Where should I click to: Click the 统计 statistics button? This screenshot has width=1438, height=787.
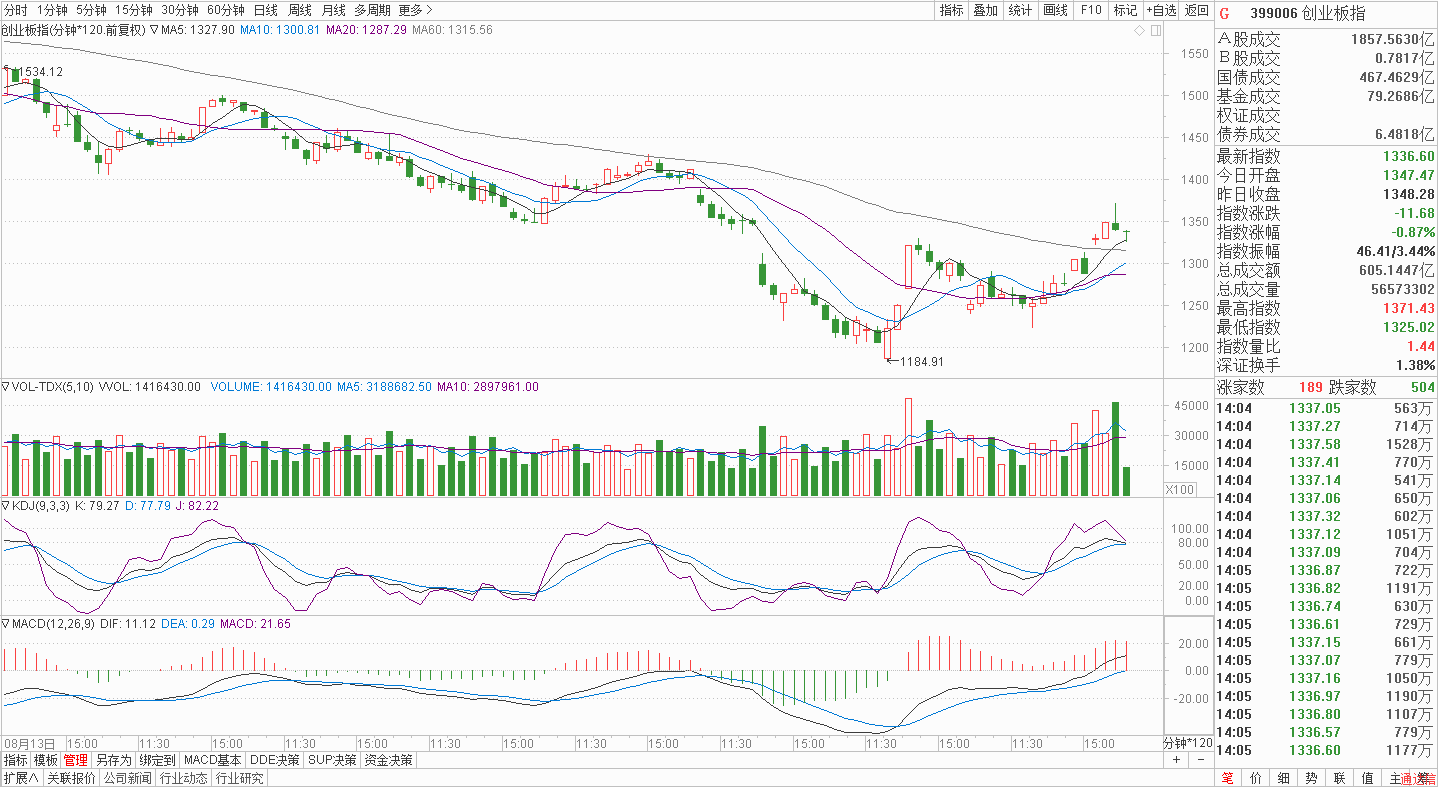tap(1020, 10)
